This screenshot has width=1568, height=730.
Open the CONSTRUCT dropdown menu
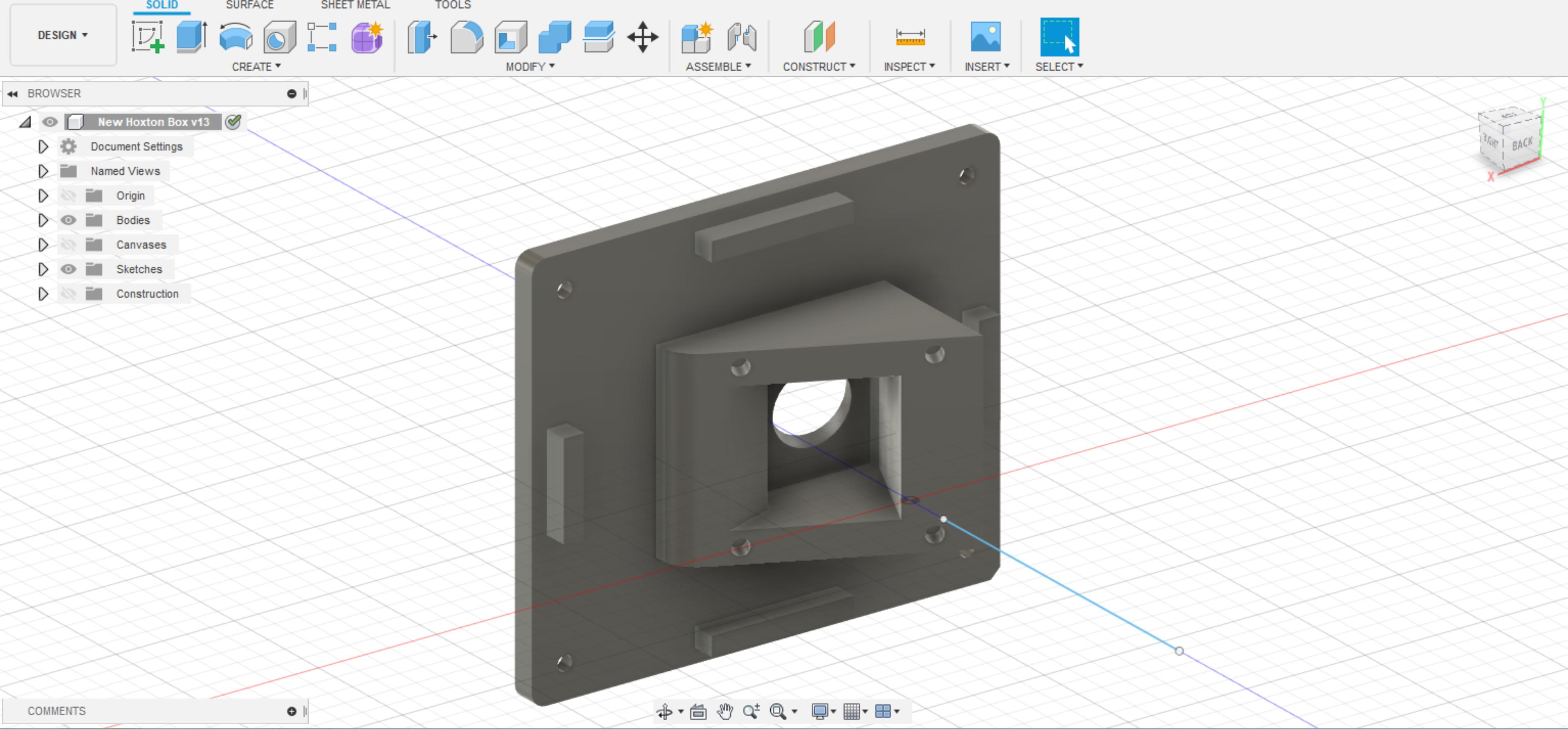(819, 66)
